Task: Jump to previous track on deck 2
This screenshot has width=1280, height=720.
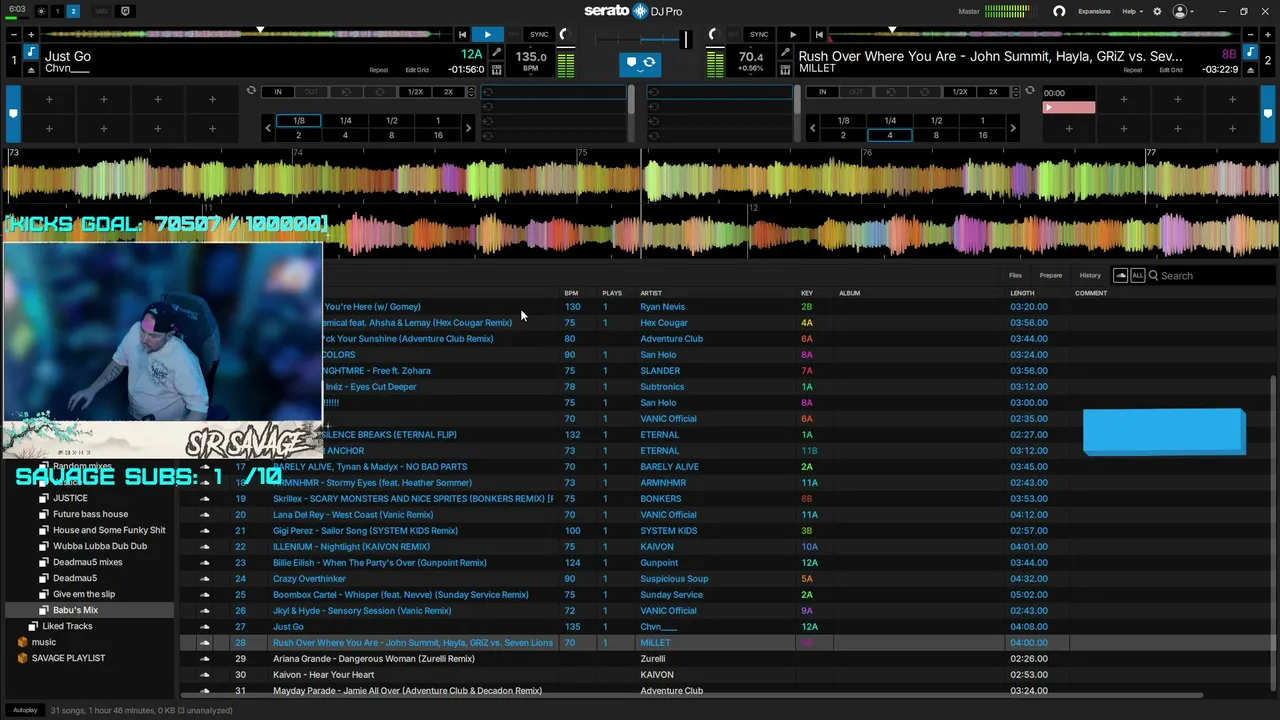Action: coord(819,35)
